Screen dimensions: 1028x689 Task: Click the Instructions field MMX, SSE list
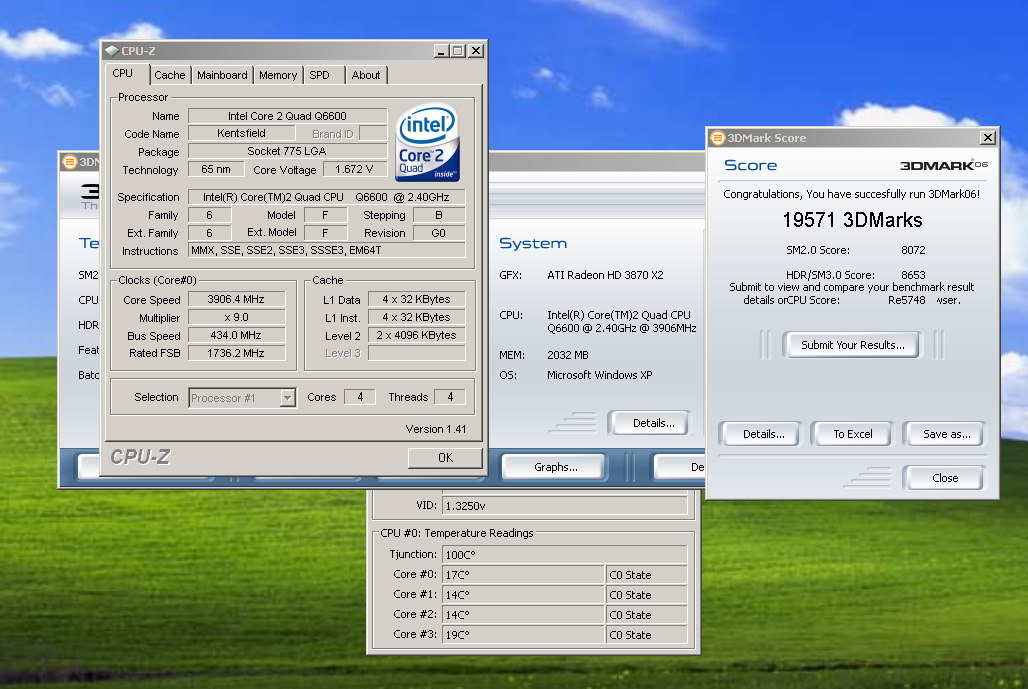pos(326,250)
